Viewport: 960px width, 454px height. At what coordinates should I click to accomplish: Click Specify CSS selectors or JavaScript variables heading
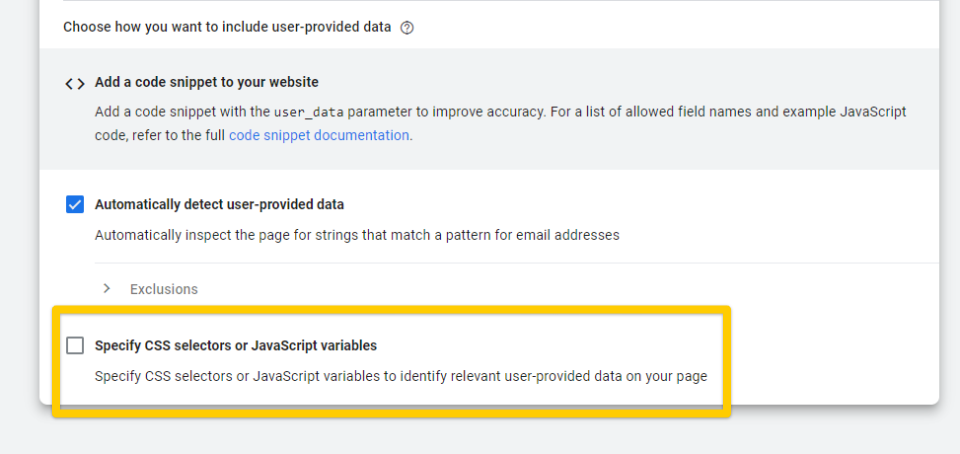(x=236, y=346)
